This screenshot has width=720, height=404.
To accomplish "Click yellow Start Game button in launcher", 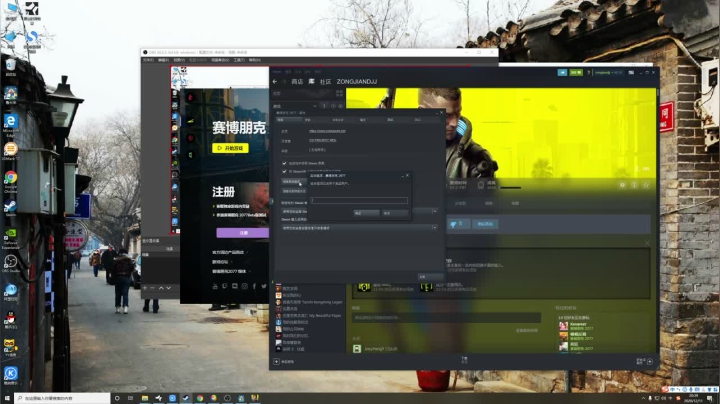I will 231,148.
